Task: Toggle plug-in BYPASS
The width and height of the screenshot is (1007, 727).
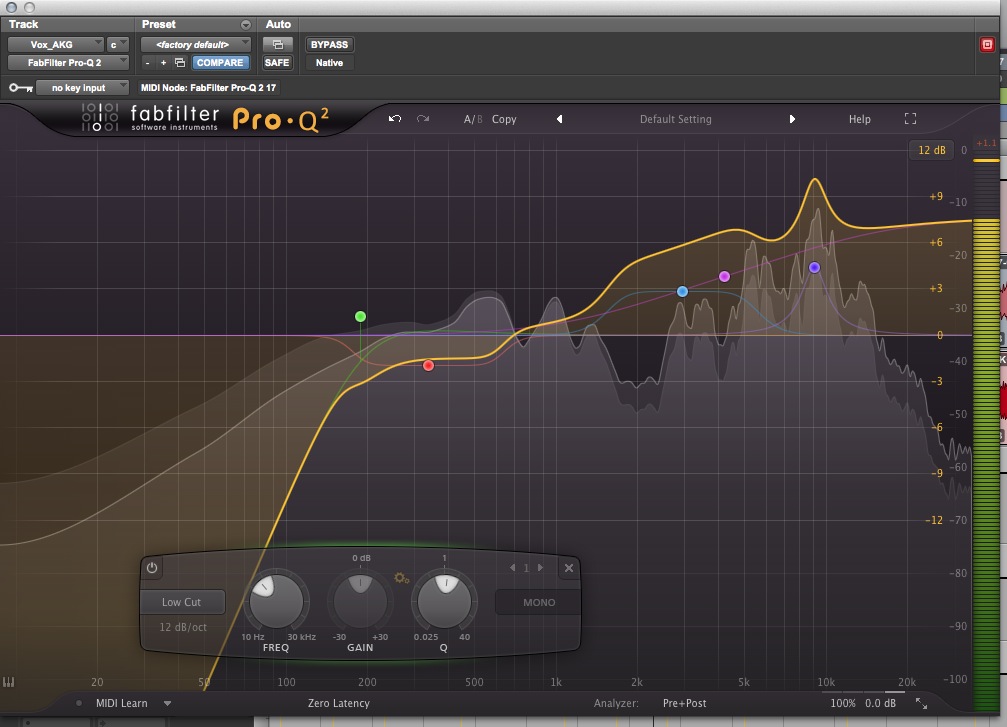Action: point(329,44)
